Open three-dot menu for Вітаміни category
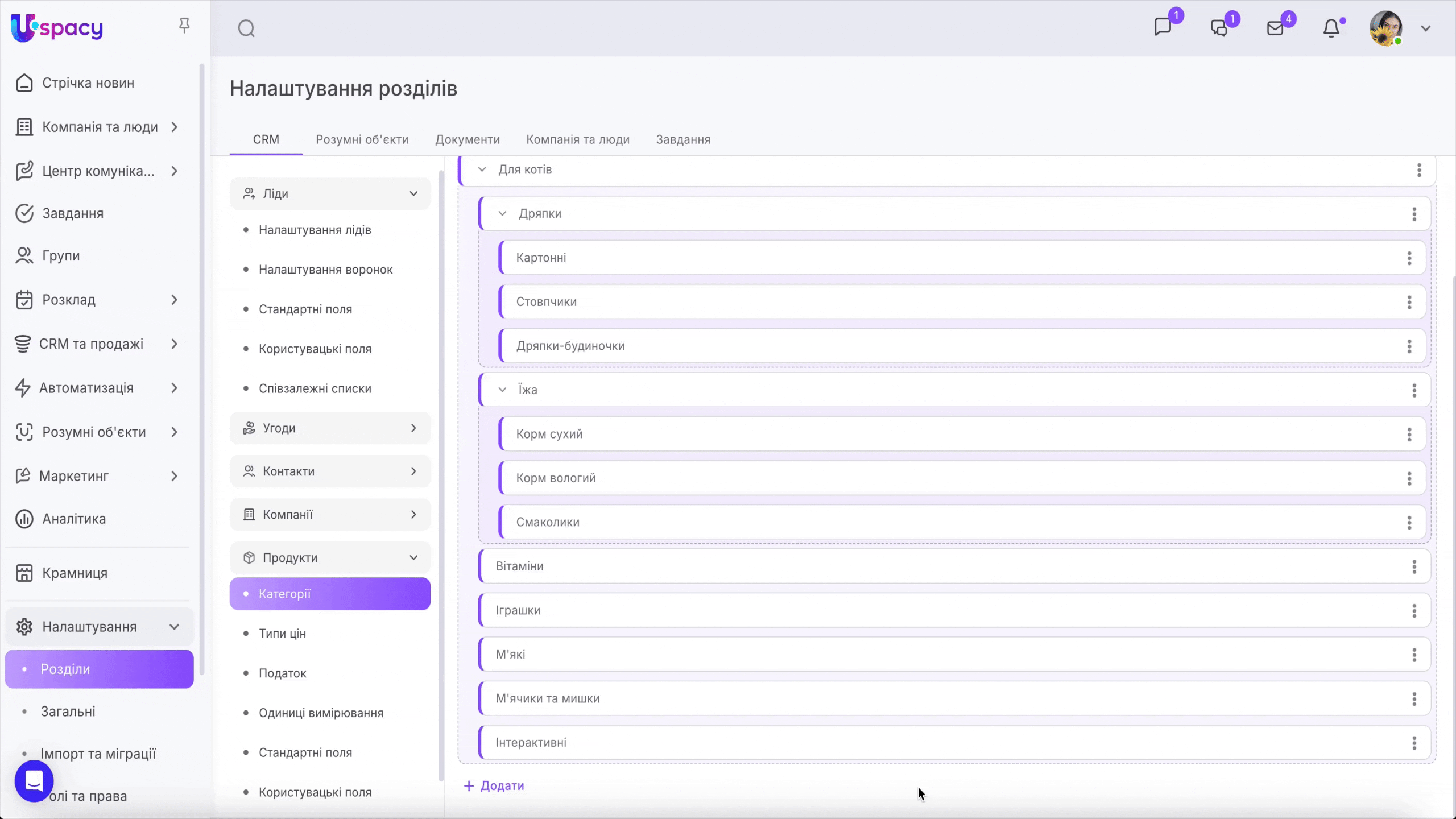This screenshot has height=819, width=1456. pyautogui.click(x=1414, y=566)
